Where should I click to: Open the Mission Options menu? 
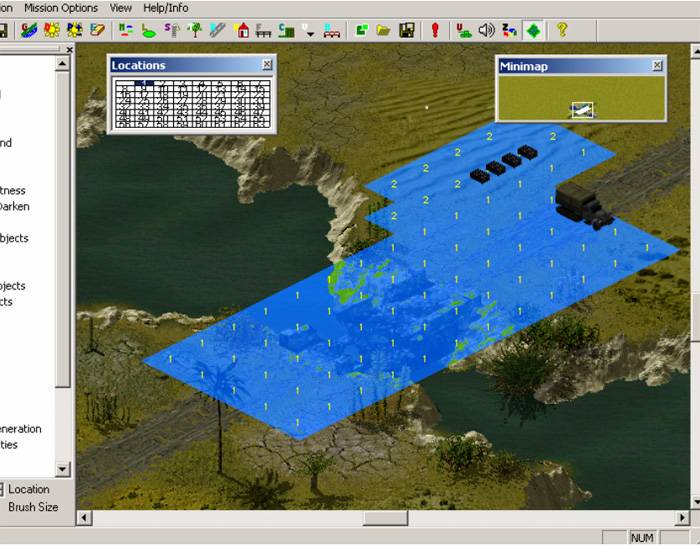pos(61,8)
